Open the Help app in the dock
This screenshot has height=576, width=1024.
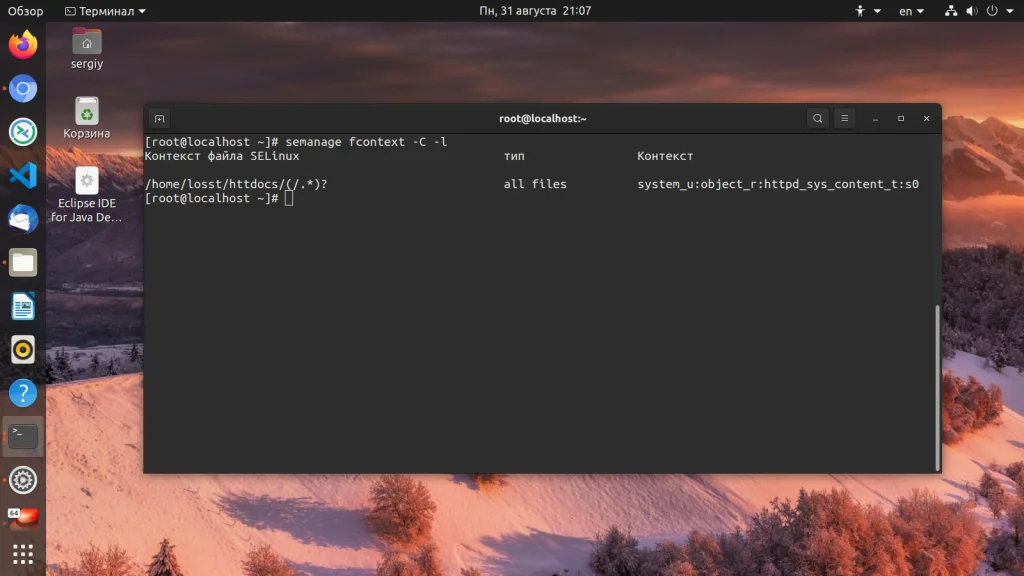(x=23, y=393)
